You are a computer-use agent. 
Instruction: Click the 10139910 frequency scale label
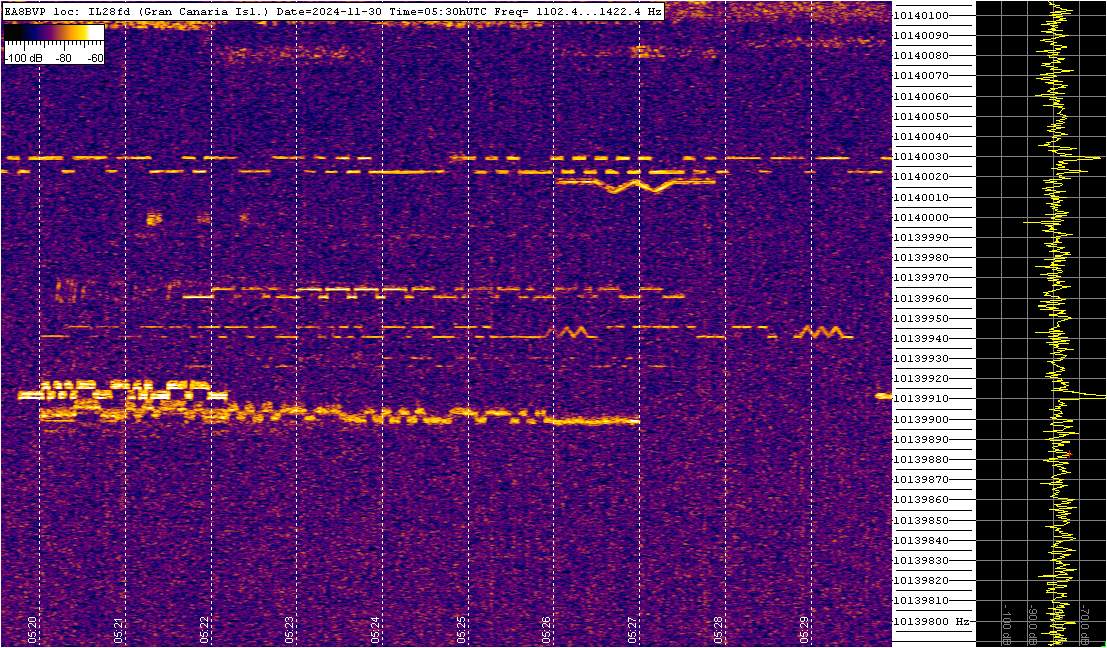(x=921, y=399)
